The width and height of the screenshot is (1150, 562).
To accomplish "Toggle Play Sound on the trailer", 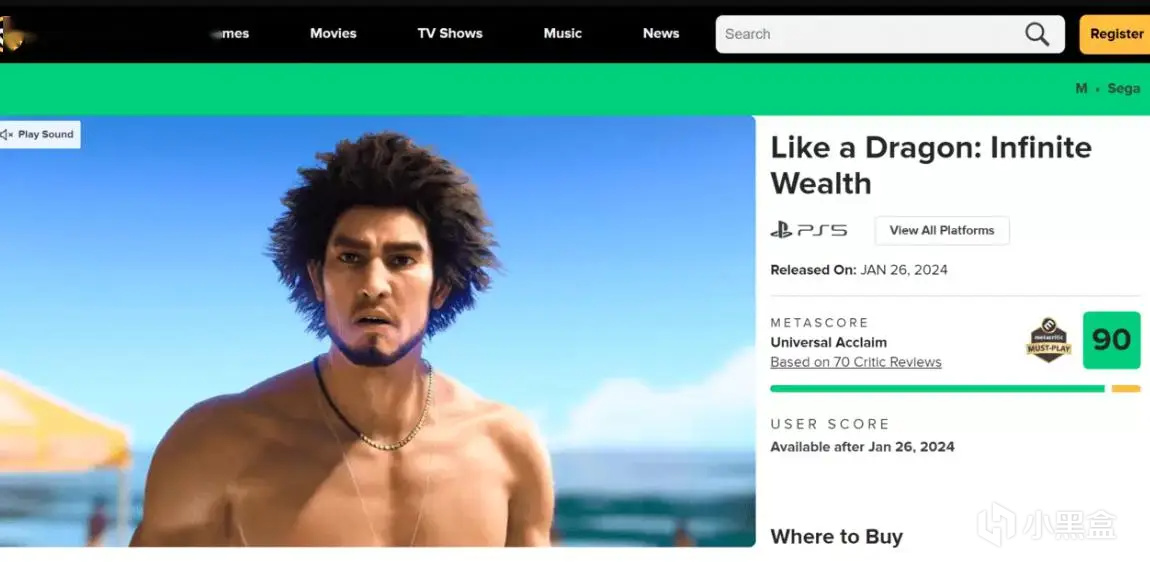I will pos(40,134).
